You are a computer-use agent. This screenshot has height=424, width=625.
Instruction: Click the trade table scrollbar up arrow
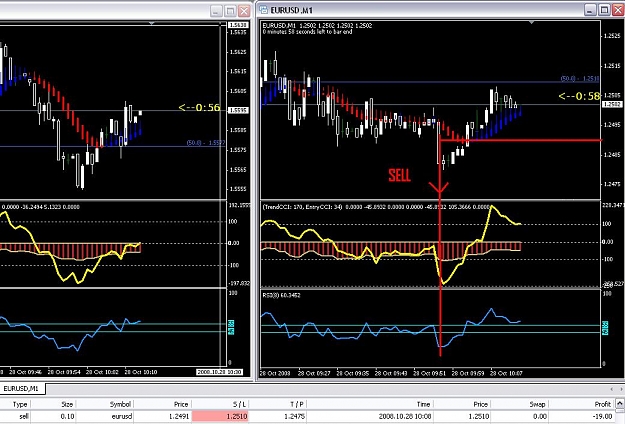(620, 403)
